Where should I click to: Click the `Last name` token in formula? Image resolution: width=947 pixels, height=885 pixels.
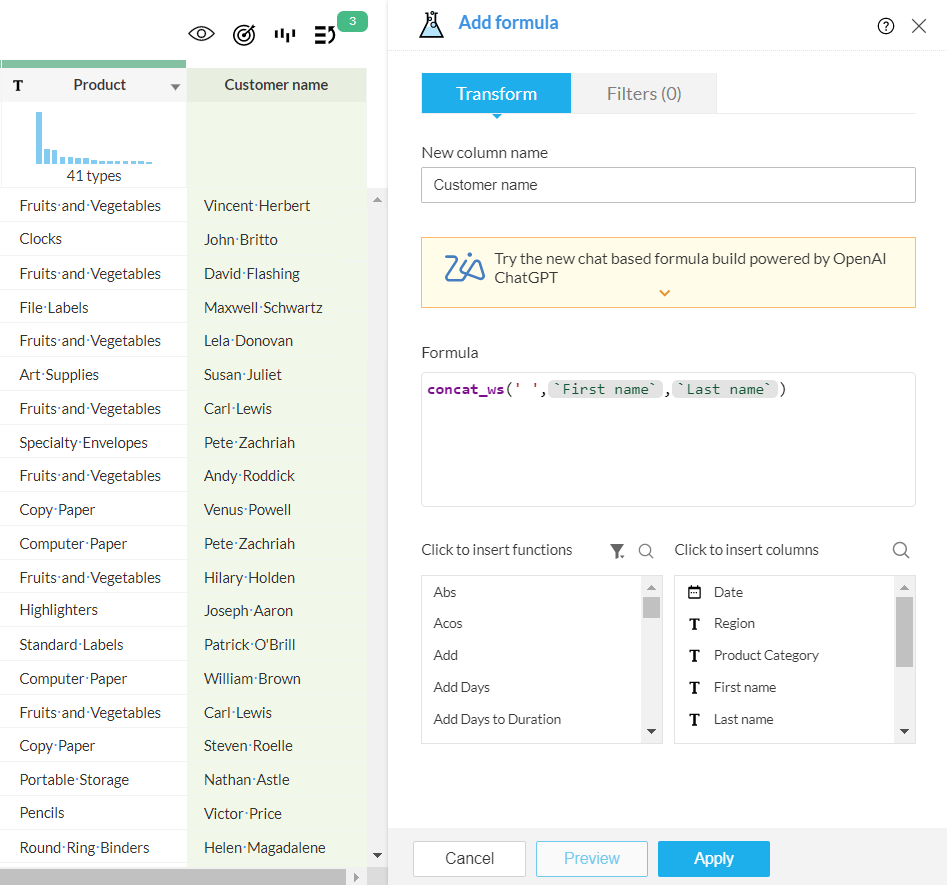coord(725,390)
